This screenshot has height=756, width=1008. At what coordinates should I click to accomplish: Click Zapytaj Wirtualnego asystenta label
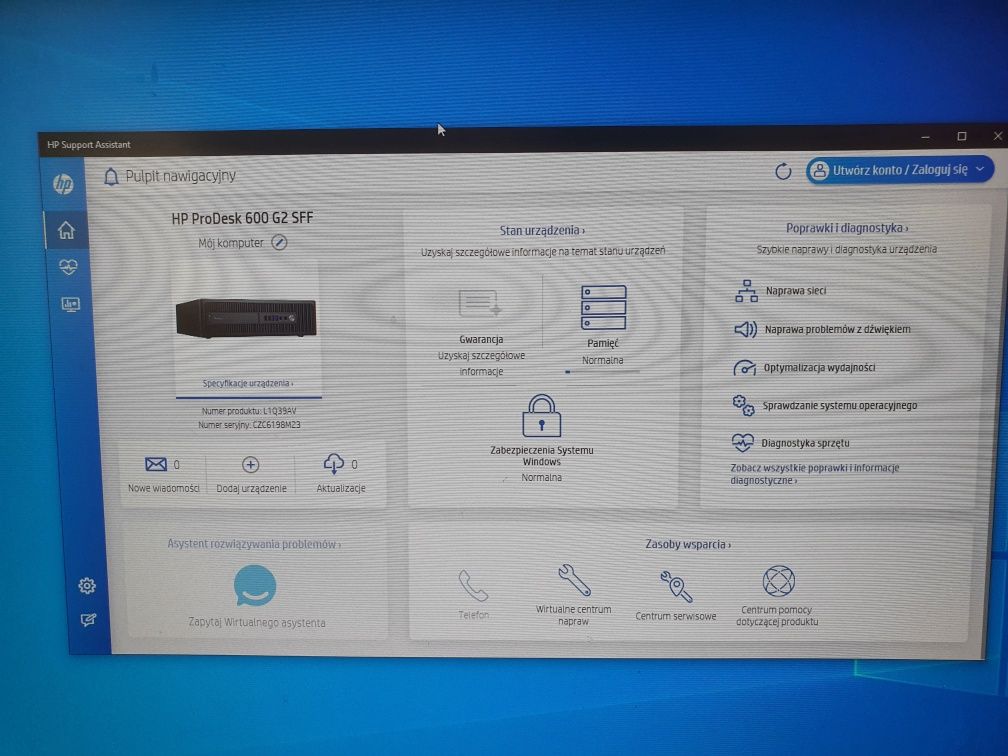point(256,622)
